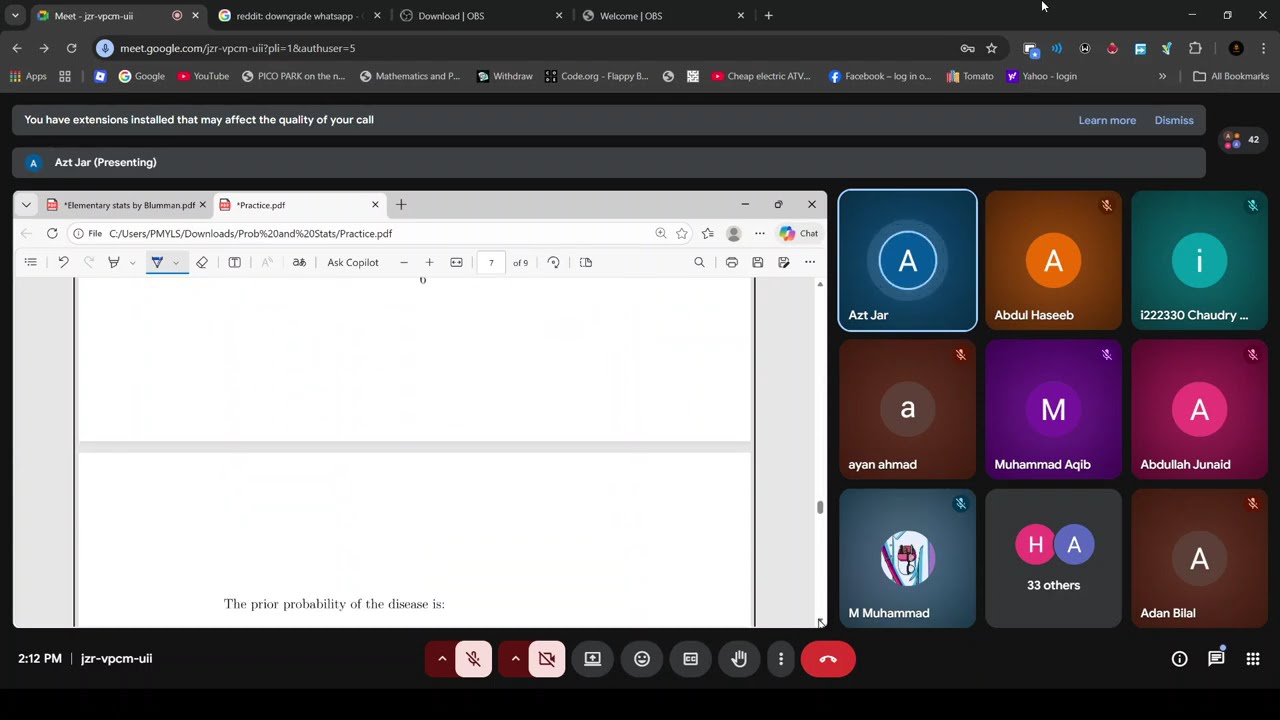The width and height of the screenshot is (1280, 720).
Task: Select the PDF eraser tool
Action: [x=202, y=262]
